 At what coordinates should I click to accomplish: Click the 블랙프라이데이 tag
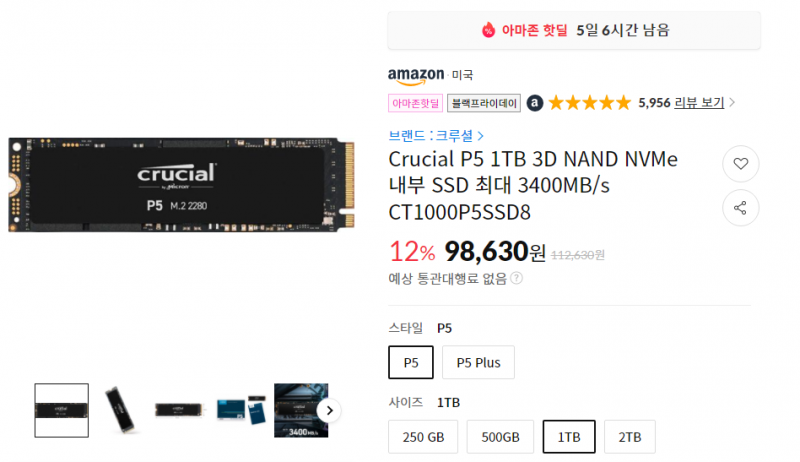tap(484, 103)
